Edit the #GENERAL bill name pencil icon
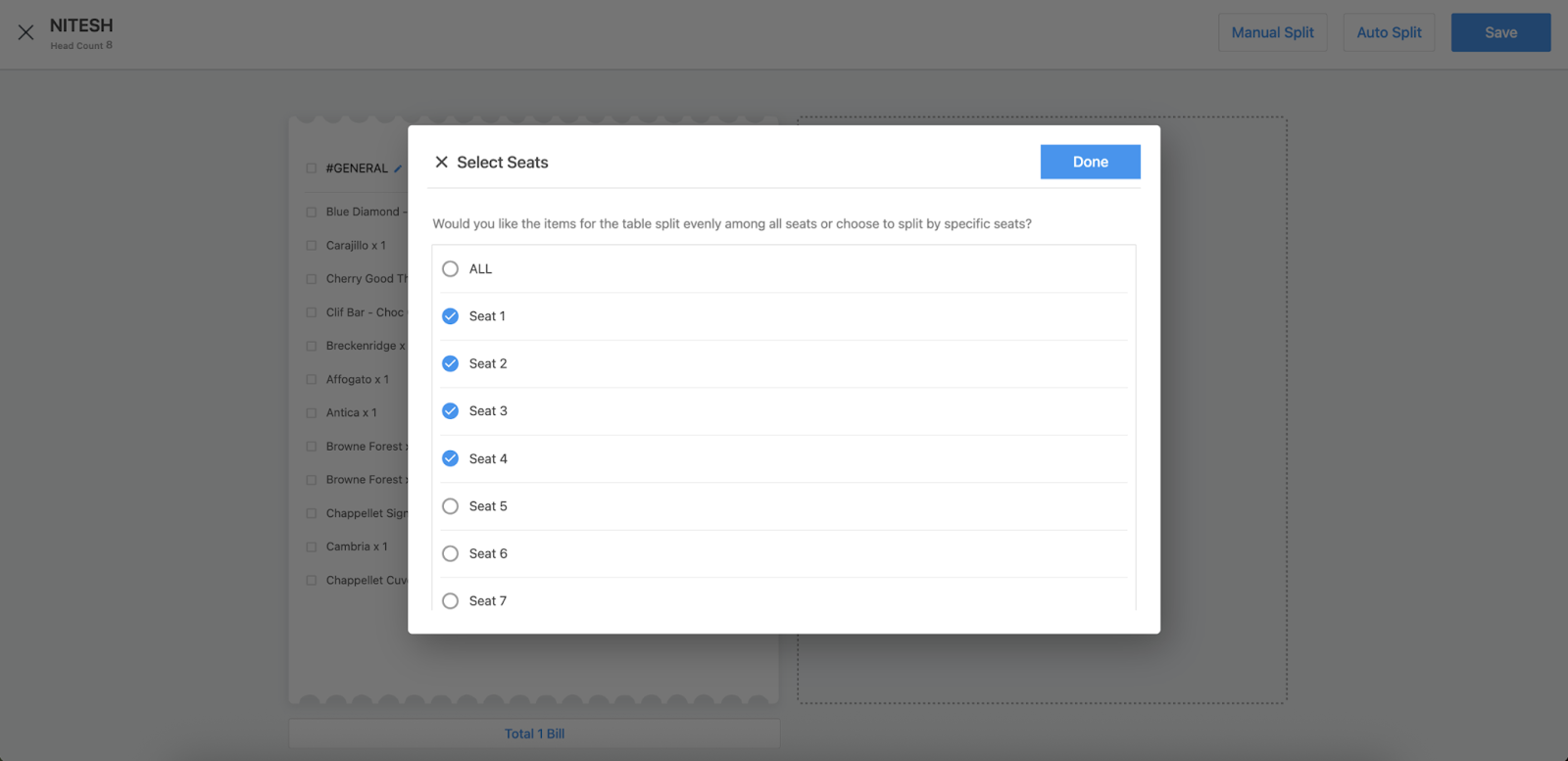Image resolution: width=1568 pixels, height=761 pixels. [x=398, y=168]
